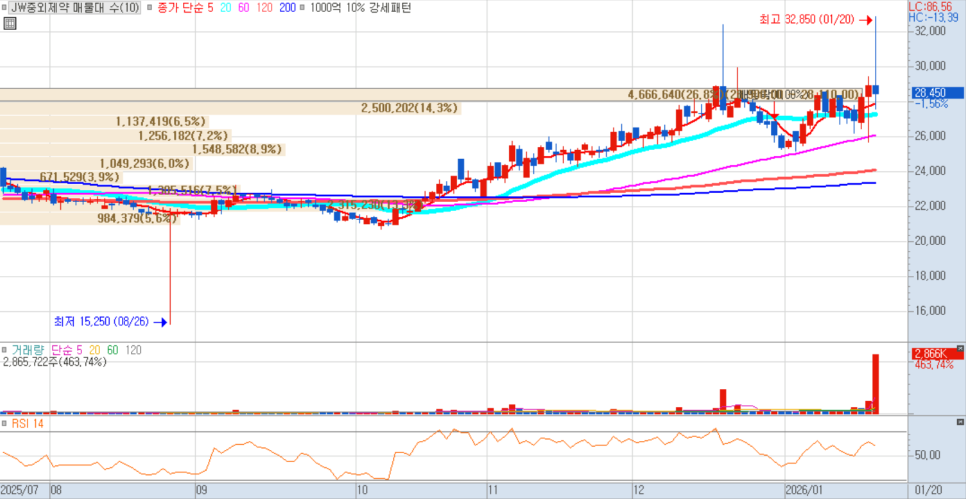The image size is (966, 499).
Task: Toggle the square marker before 거래량
Action: 4,350
